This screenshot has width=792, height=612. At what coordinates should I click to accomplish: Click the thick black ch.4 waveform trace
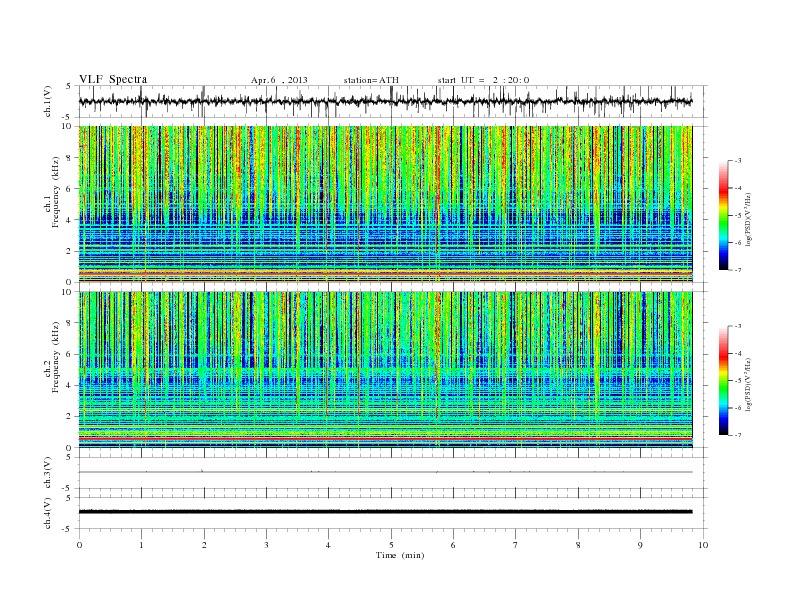[385, 512]
